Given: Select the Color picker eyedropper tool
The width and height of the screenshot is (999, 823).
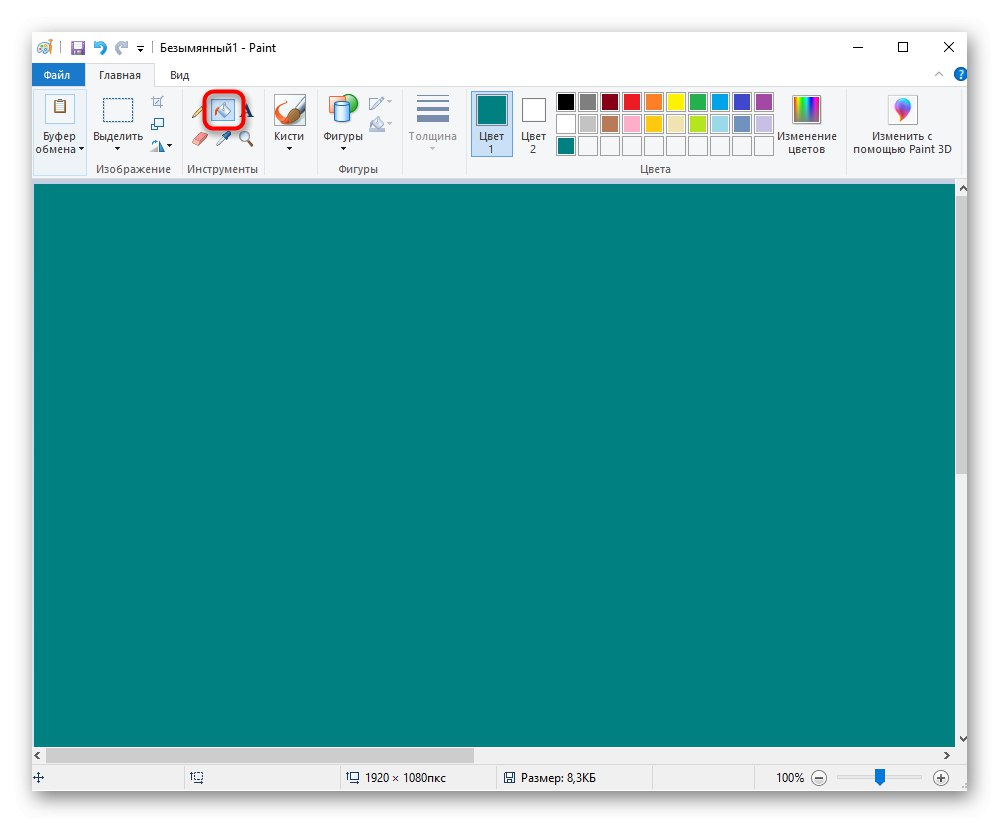Looking at the screenshot, I should click(x=223, y=138).
